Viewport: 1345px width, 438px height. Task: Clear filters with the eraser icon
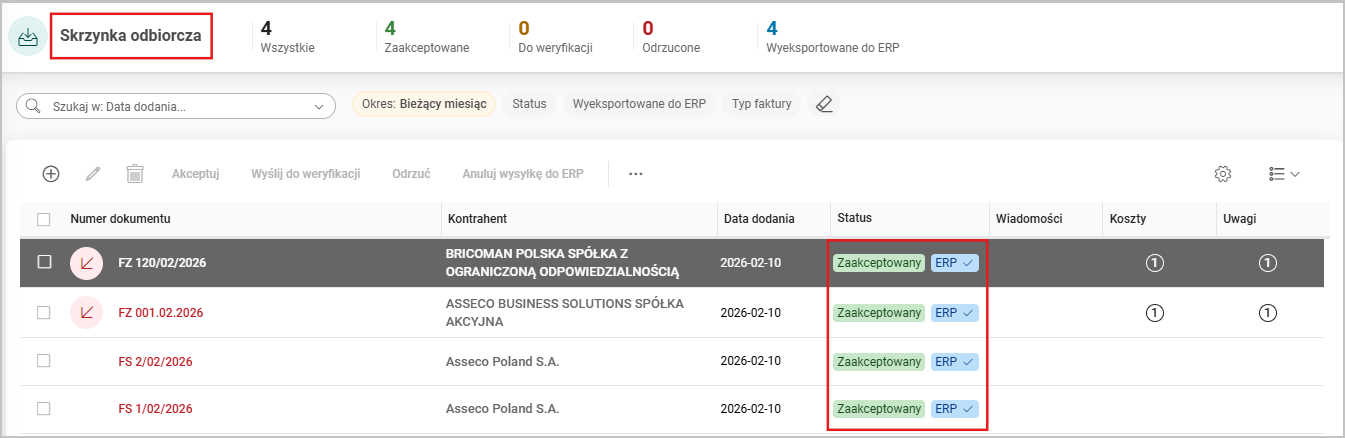(823, 104)
